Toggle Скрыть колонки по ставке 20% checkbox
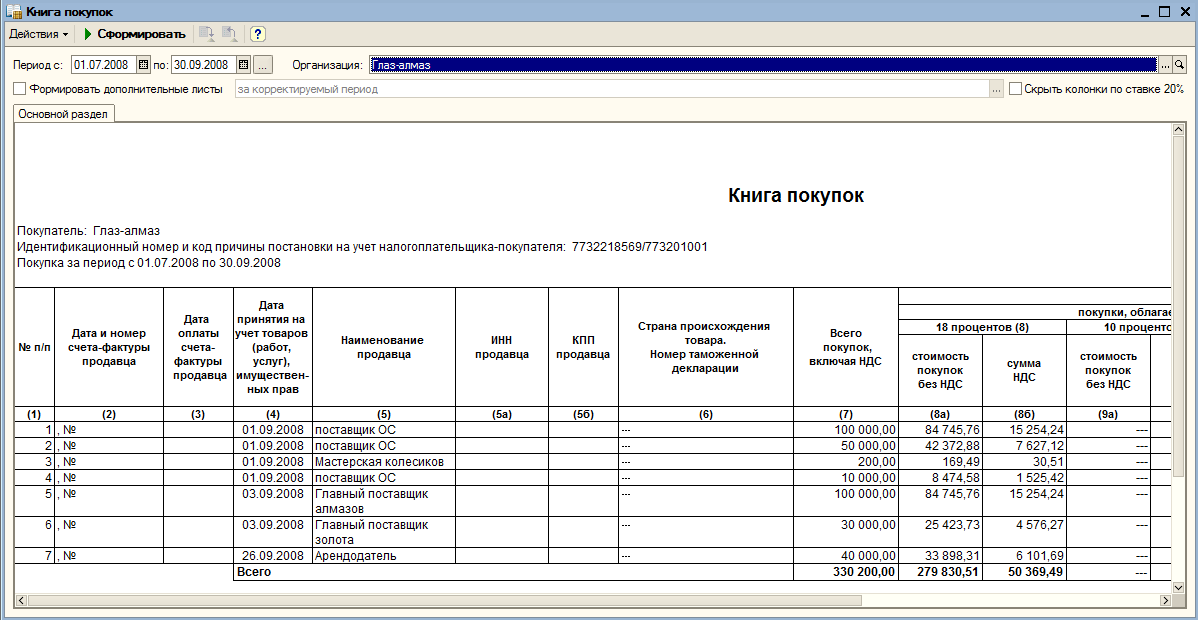 tap(1015, 89)
